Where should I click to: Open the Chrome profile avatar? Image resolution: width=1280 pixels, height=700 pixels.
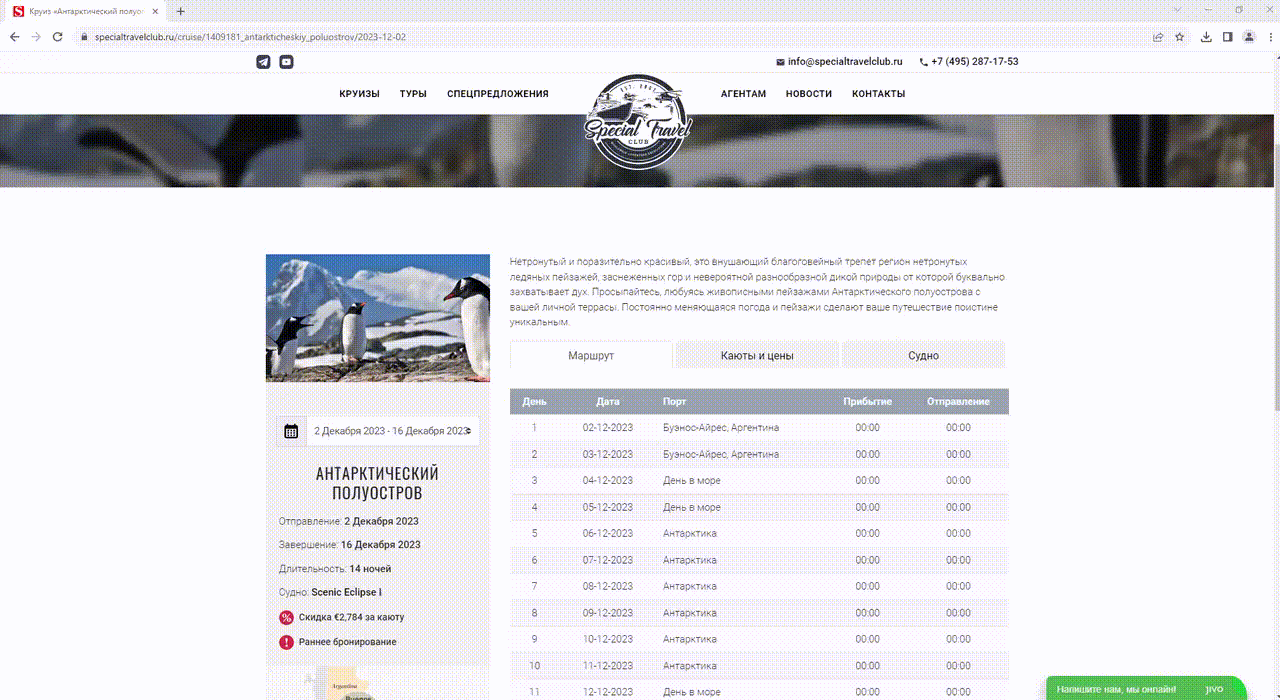point(1249,37)
